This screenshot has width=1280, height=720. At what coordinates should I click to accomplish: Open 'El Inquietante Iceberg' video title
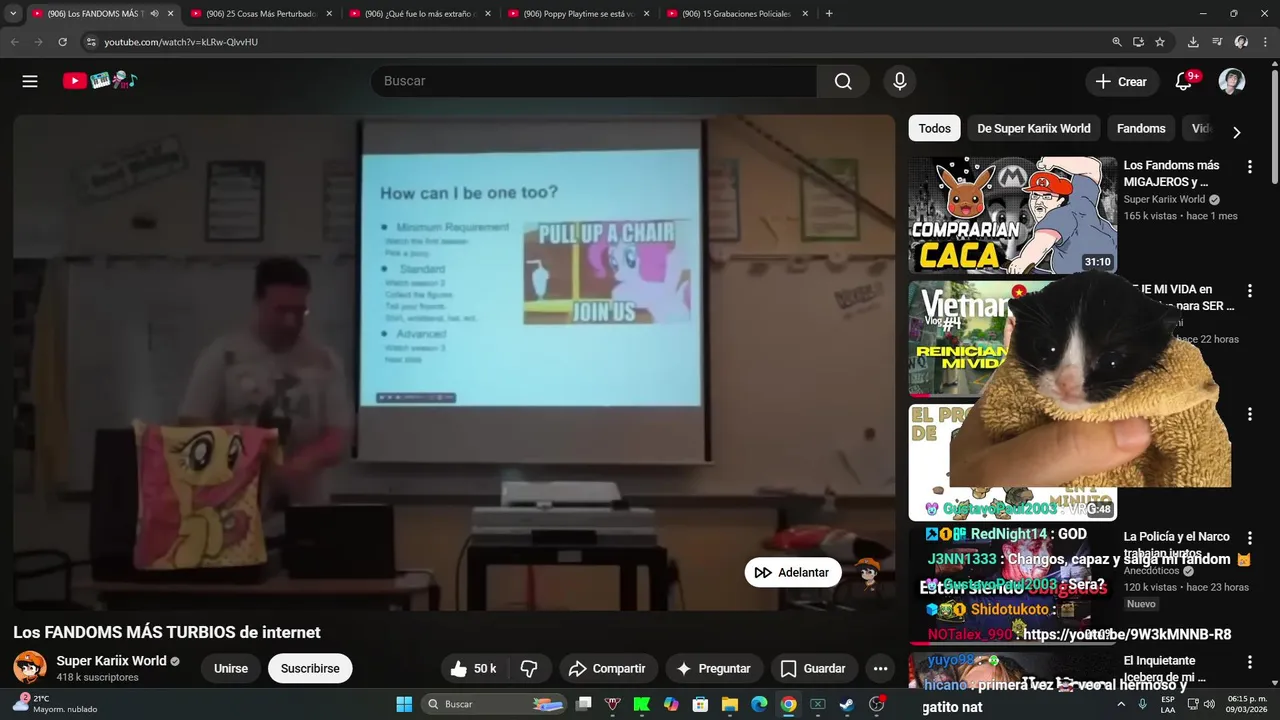coord(1165,669)
